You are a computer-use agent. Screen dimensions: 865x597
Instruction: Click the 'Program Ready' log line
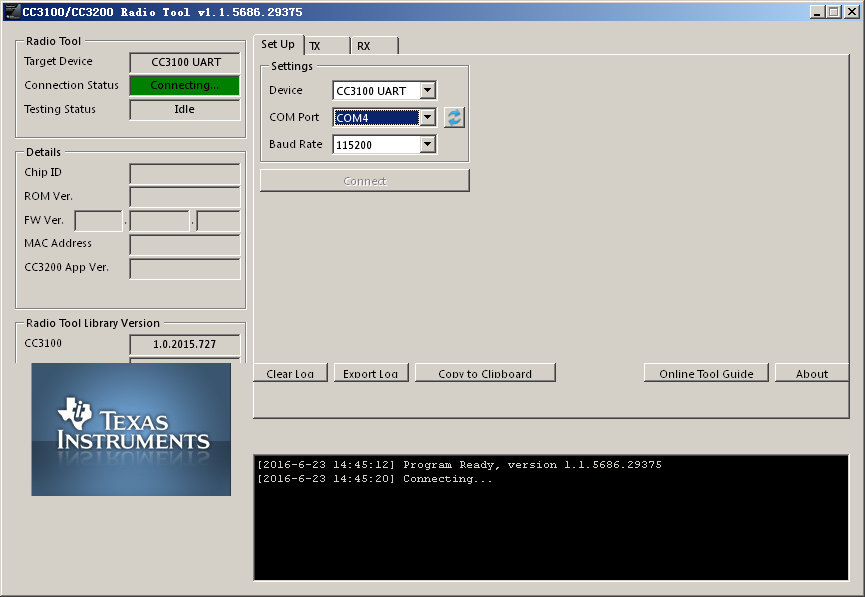pyautogui.click(x=459, y=465)
